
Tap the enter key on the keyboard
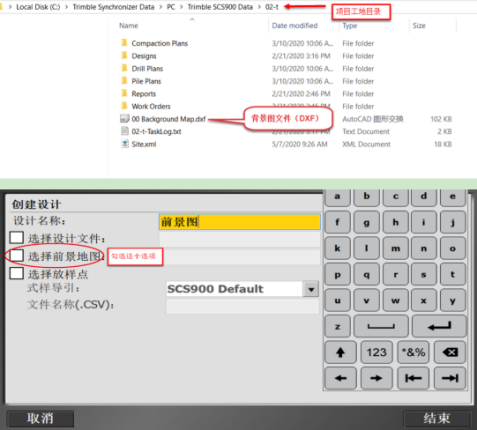point(439,326)
